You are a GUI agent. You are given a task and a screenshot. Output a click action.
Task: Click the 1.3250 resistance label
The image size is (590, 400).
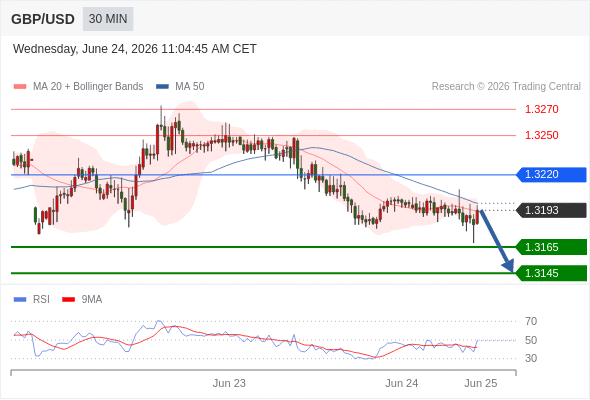pos(541,135)
